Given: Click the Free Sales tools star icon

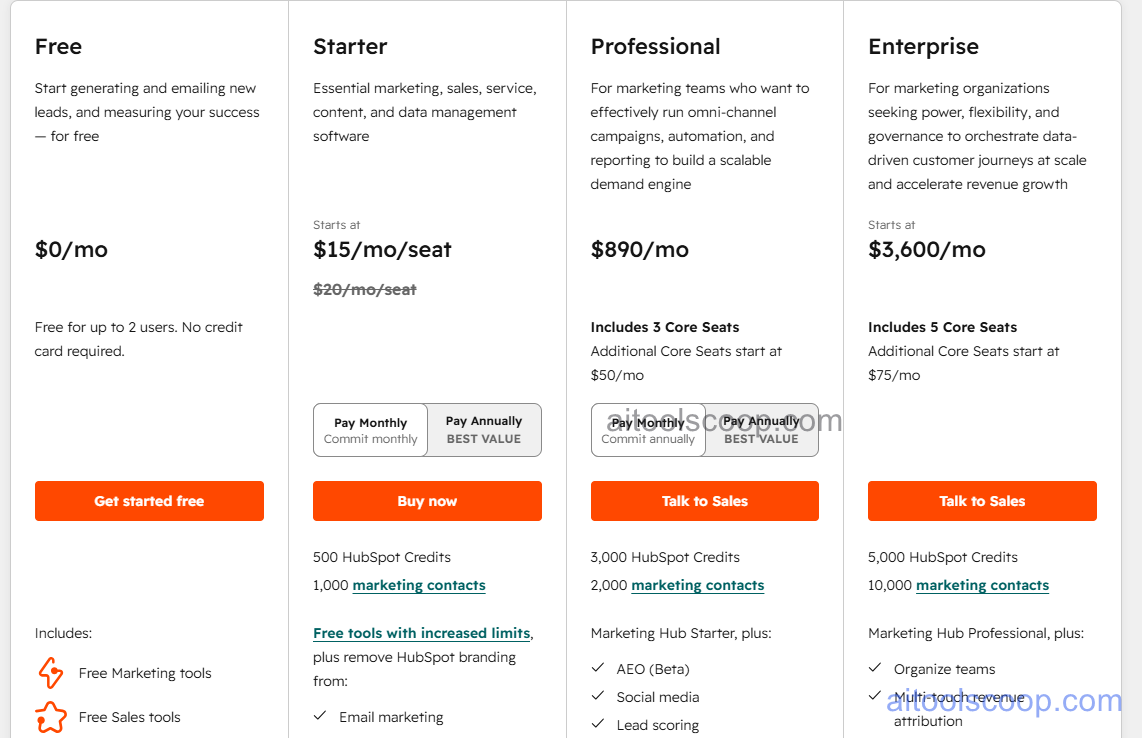Looking at the screenshot, I should tap(50, 717).
